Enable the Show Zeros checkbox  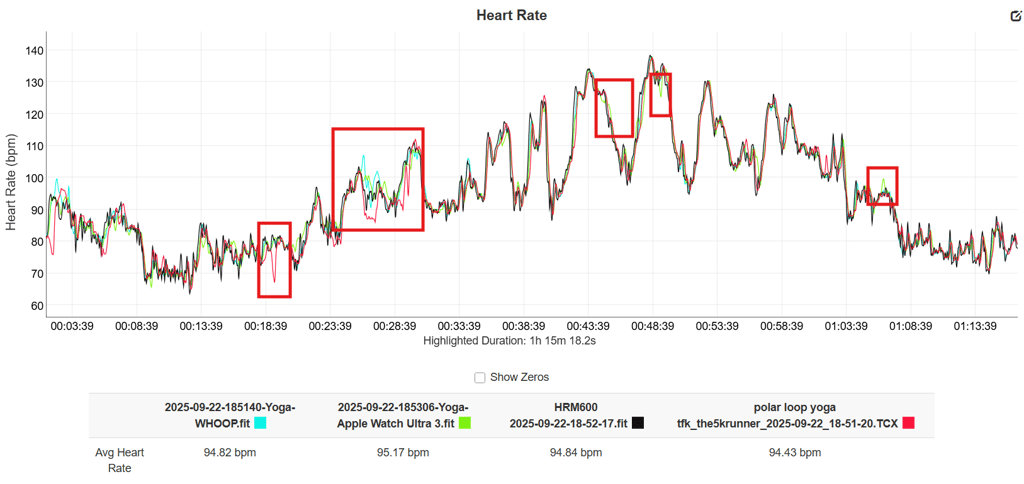pyautogui.click(x=480, y=378)
